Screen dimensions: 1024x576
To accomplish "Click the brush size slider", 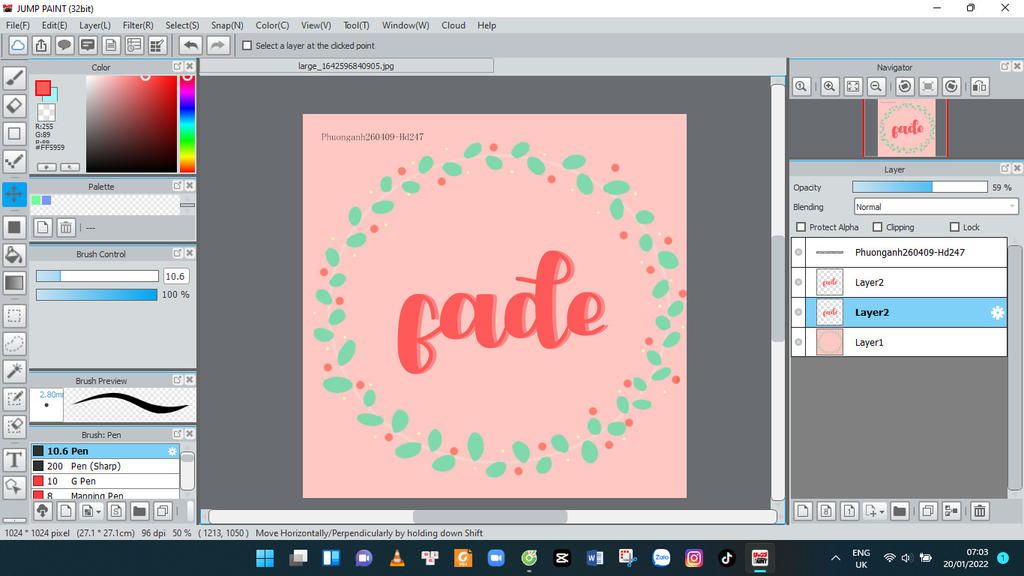I will (97, 276).
